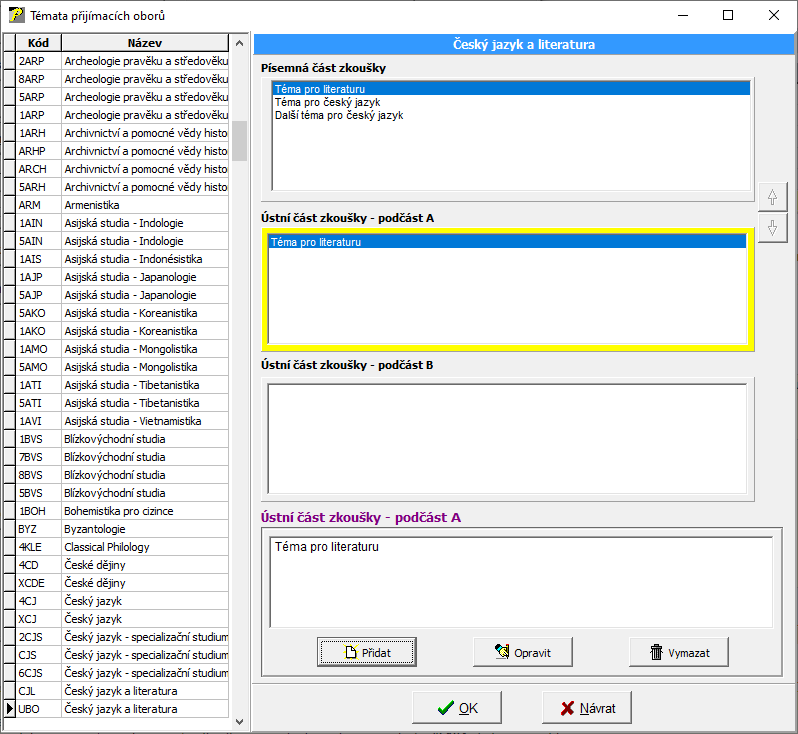Select 'Další téma pro český jazyk' item

(339, 116)
